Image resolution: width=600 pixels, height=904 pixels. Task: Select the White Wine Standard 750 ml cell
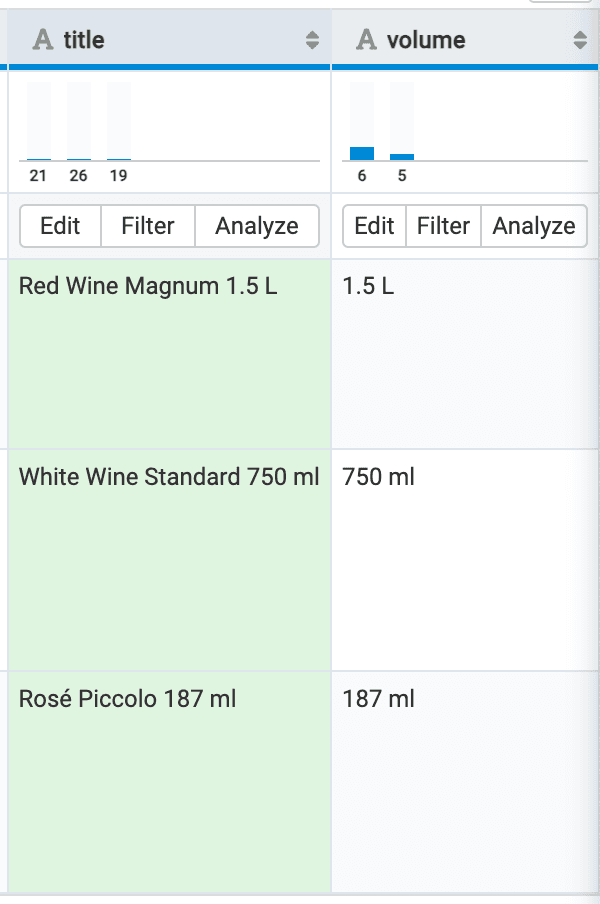170,560
